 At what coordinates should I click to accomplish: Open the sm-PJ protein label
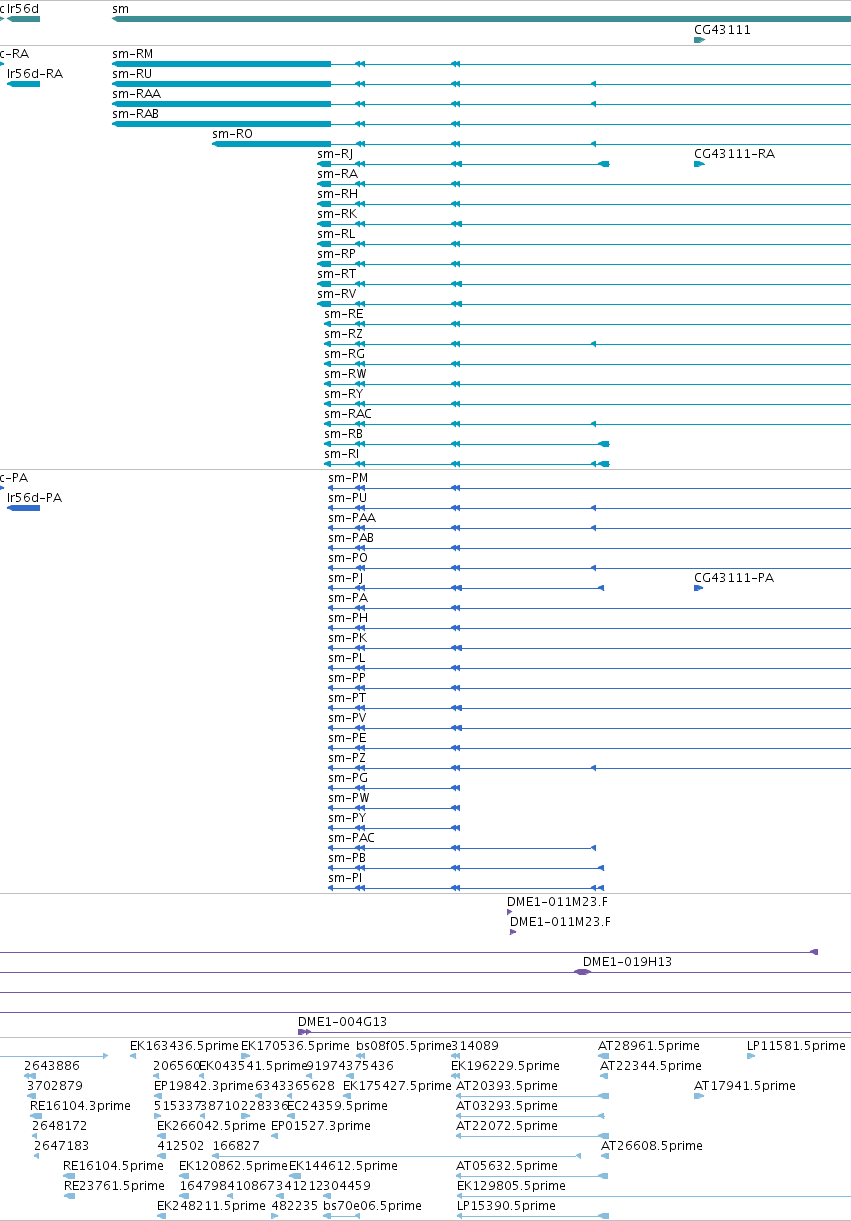click(x=345, y=578)
